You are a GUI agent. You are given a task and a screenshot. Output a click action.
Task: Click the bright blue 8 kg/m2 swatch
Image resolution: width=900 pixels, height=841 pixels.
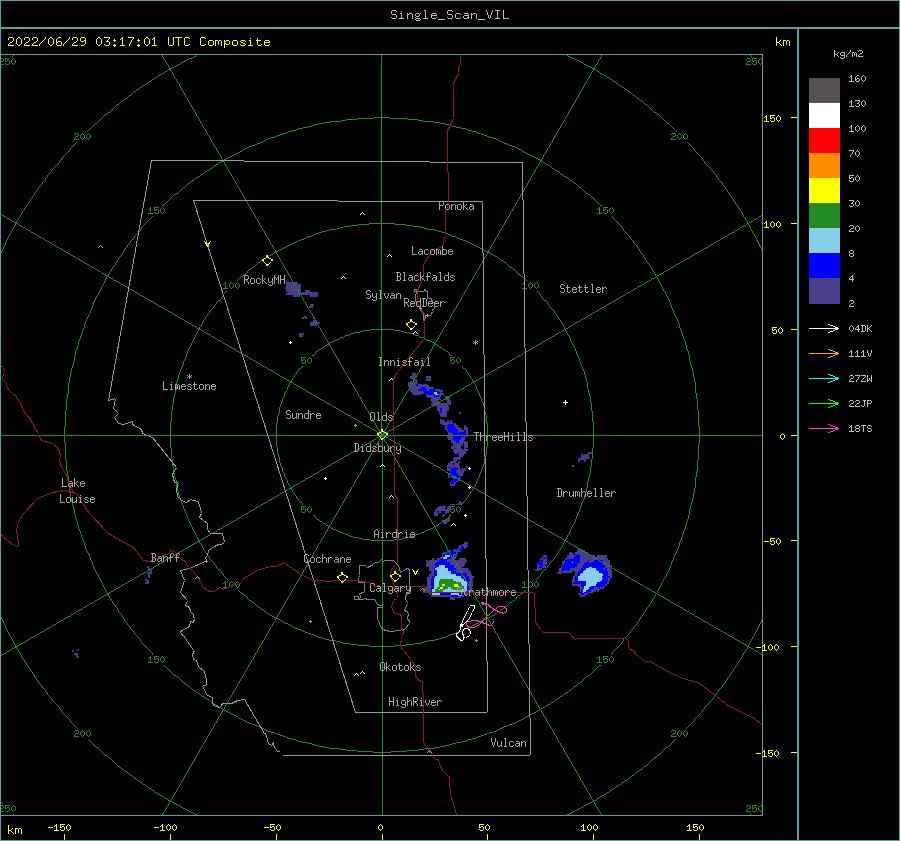point(824,265)
